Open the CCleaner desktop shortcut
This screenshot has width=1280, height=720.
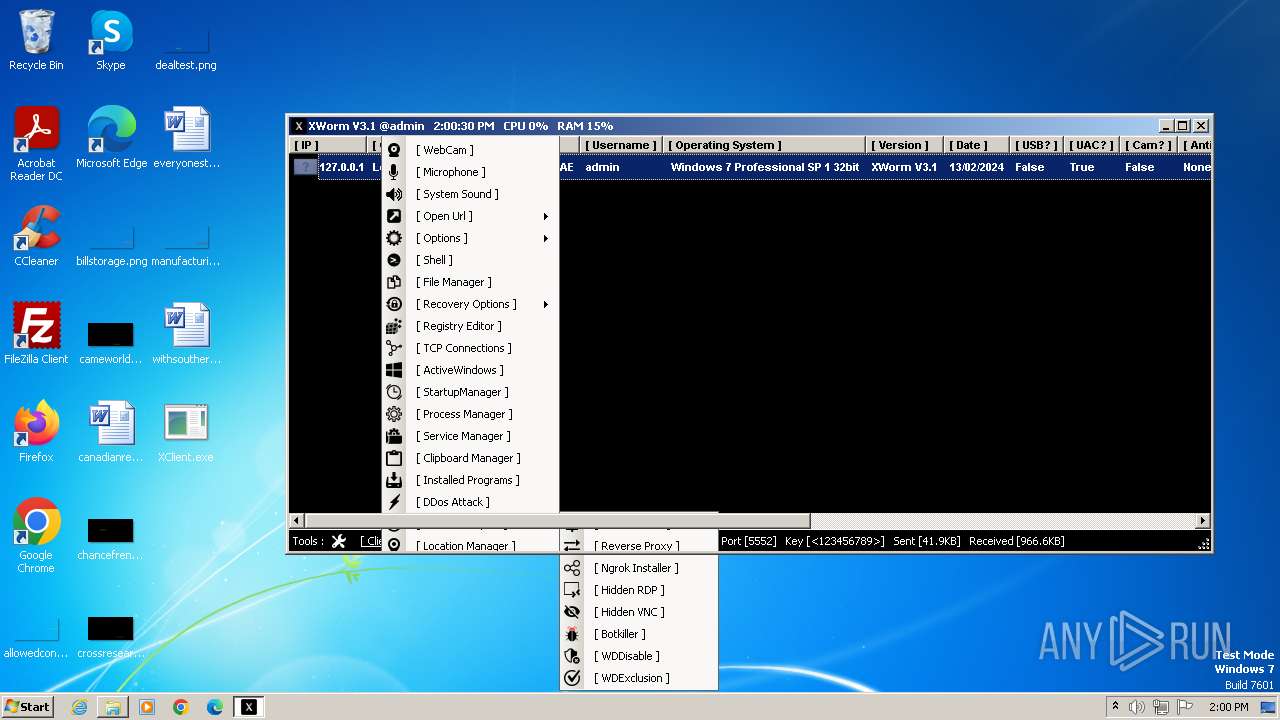pyautogui.click(x=36, y=236)
